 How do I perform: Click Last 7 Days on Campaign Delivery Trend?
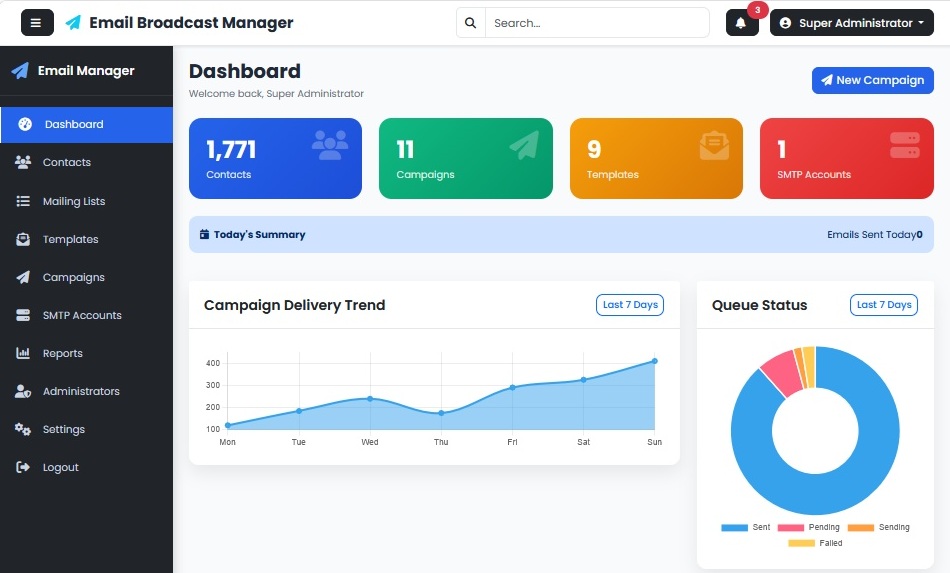point(630,305)
